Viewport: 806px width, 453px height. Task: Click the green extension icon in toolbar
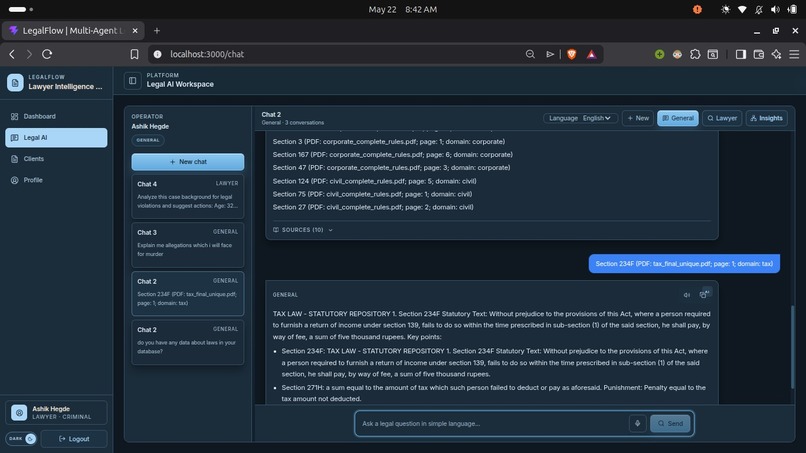(x=660, y=54)
